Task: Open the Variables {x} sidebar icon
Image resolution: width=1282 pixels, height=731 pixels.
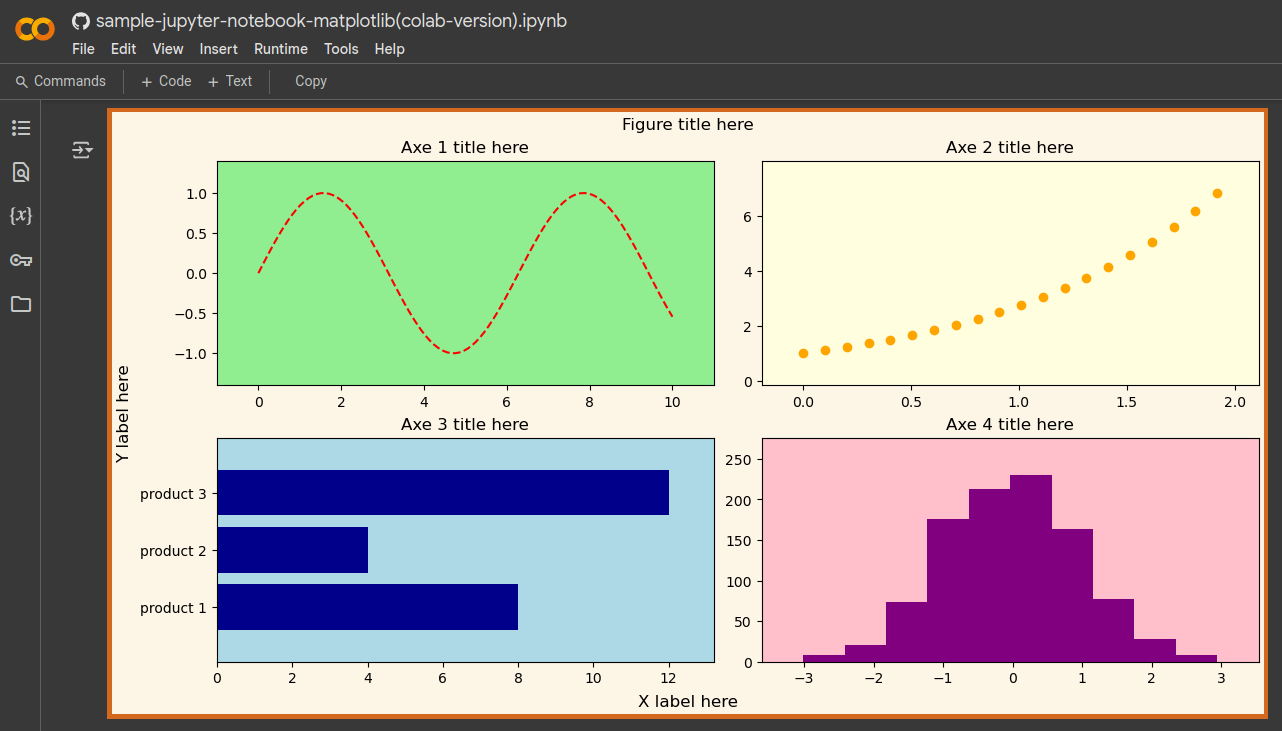Action: click(21, 216)
